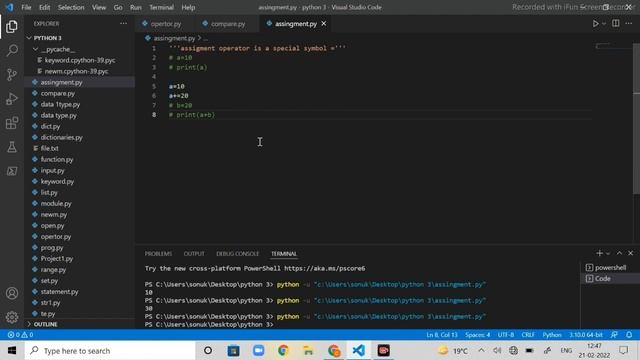Maximize the terminal panel size
The image size is (640, 360).
[619, 253]
